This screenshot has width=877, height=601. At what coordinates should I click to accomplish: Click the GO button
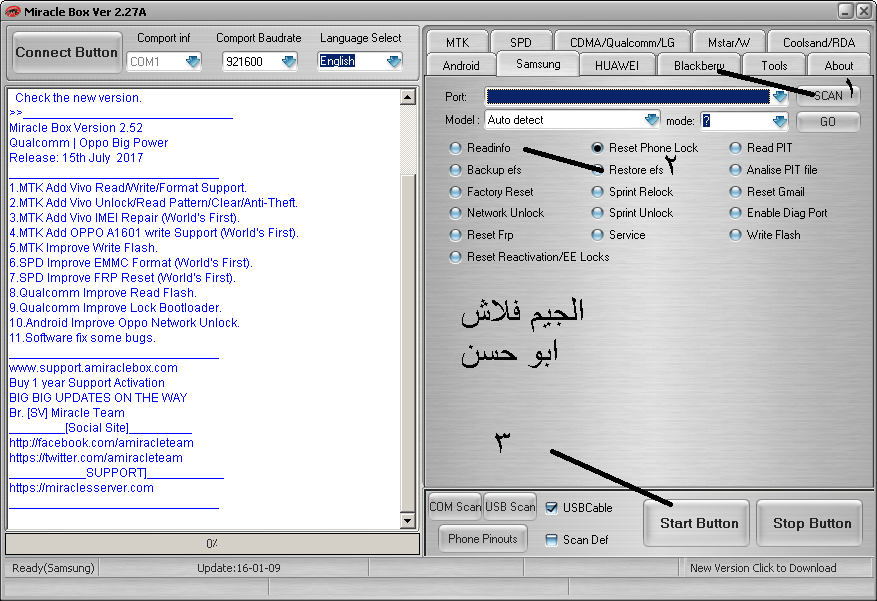[828, 121]
